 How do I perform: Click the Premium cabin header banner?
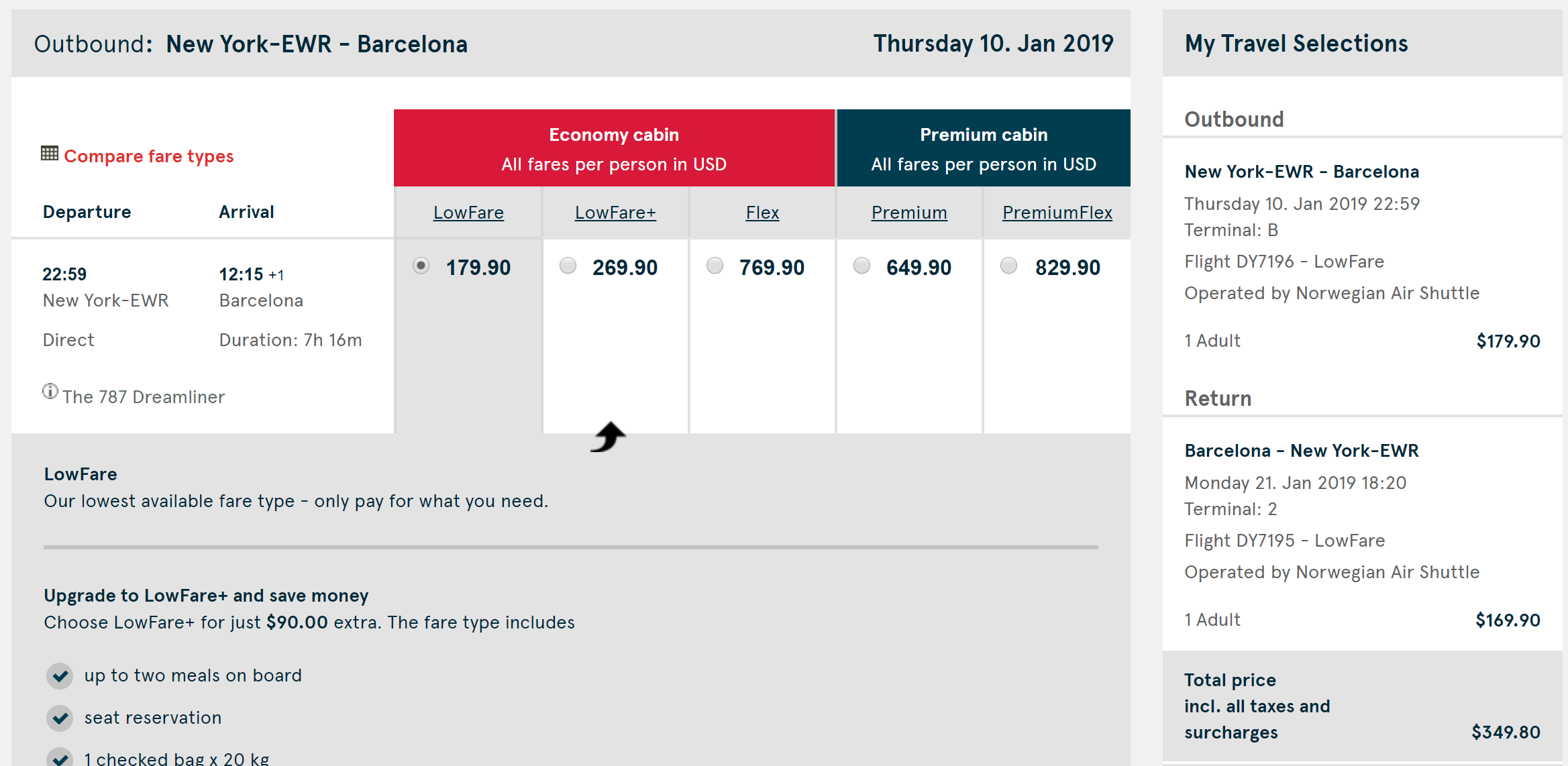(x=983, y=148)
